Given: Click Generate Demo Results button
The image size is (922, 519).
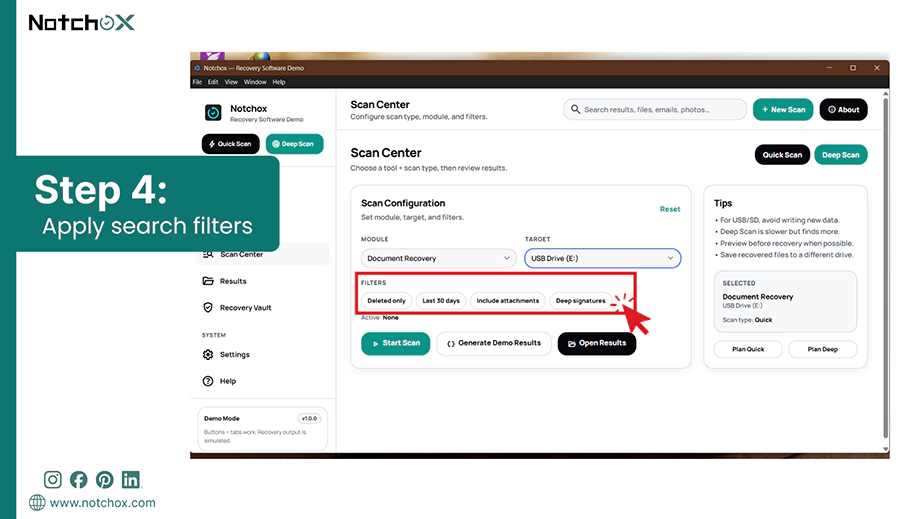Looking at the screenshot, I should (x=493, y=343).
